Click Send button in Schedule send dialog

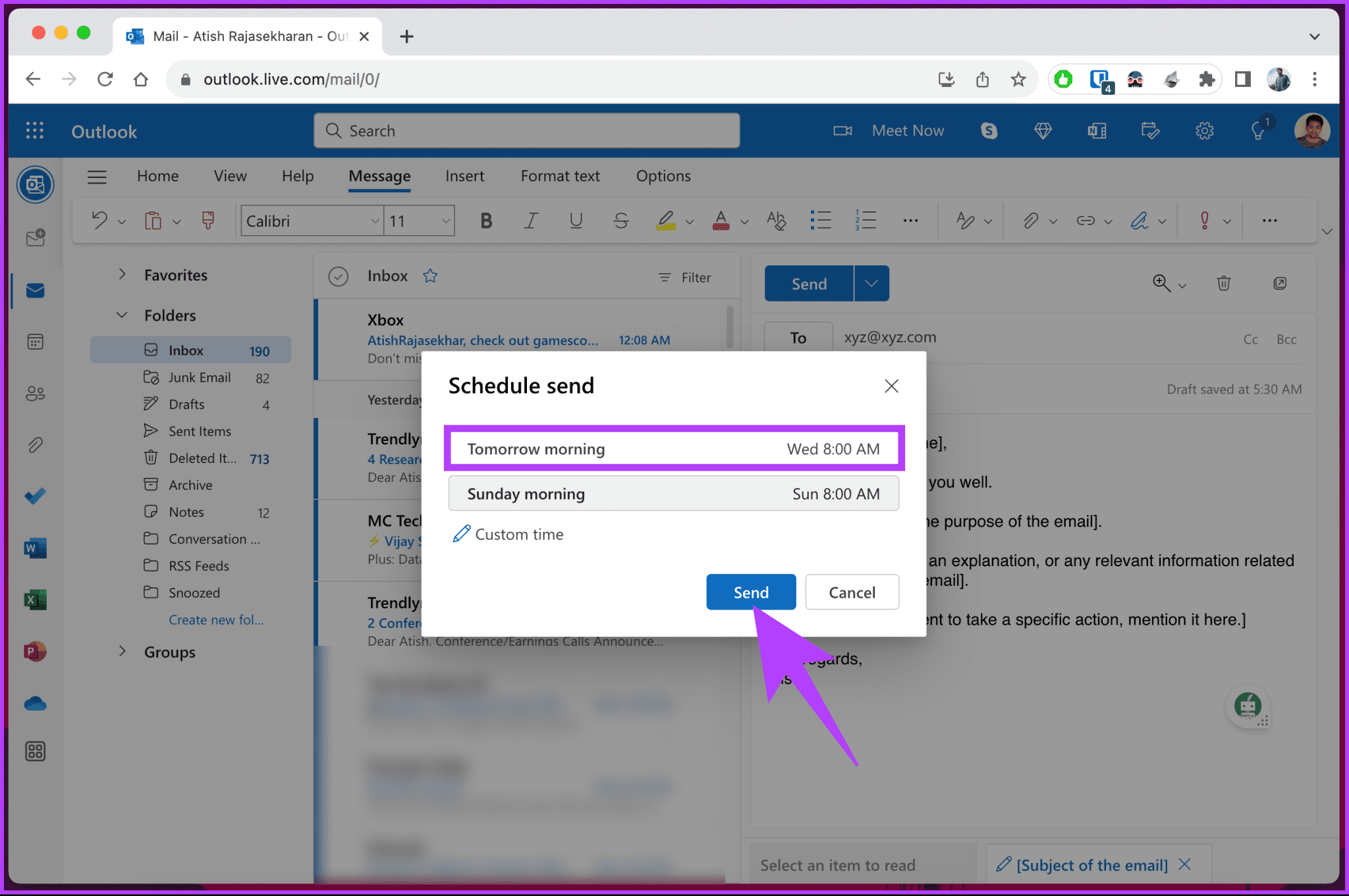[751, 592]
